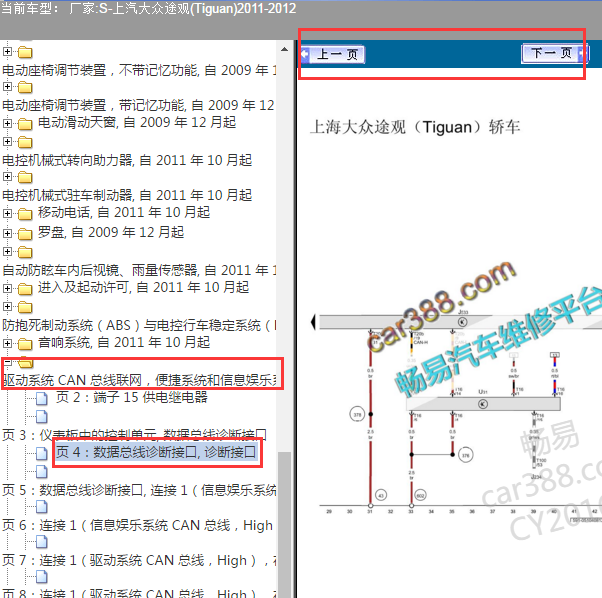Click document icon of 页 4 数据总线诊断接口

click(x=42, y=453)
